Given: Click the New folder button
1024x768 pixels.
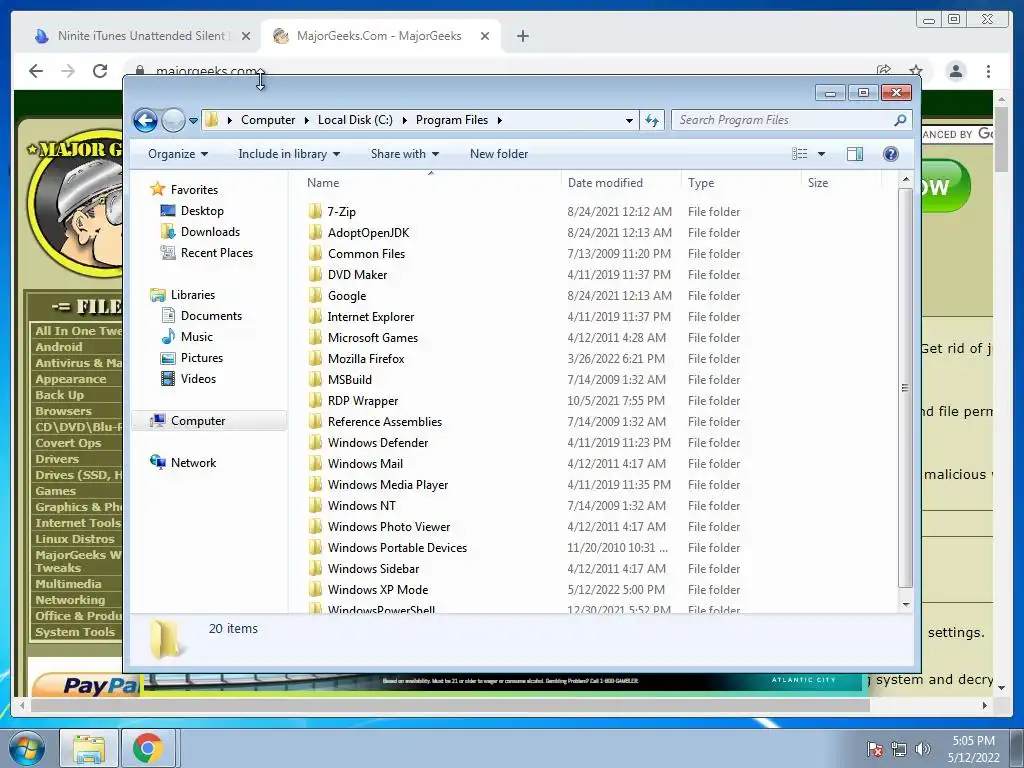Looking at the screenshot, I should [x=499, y=154].
